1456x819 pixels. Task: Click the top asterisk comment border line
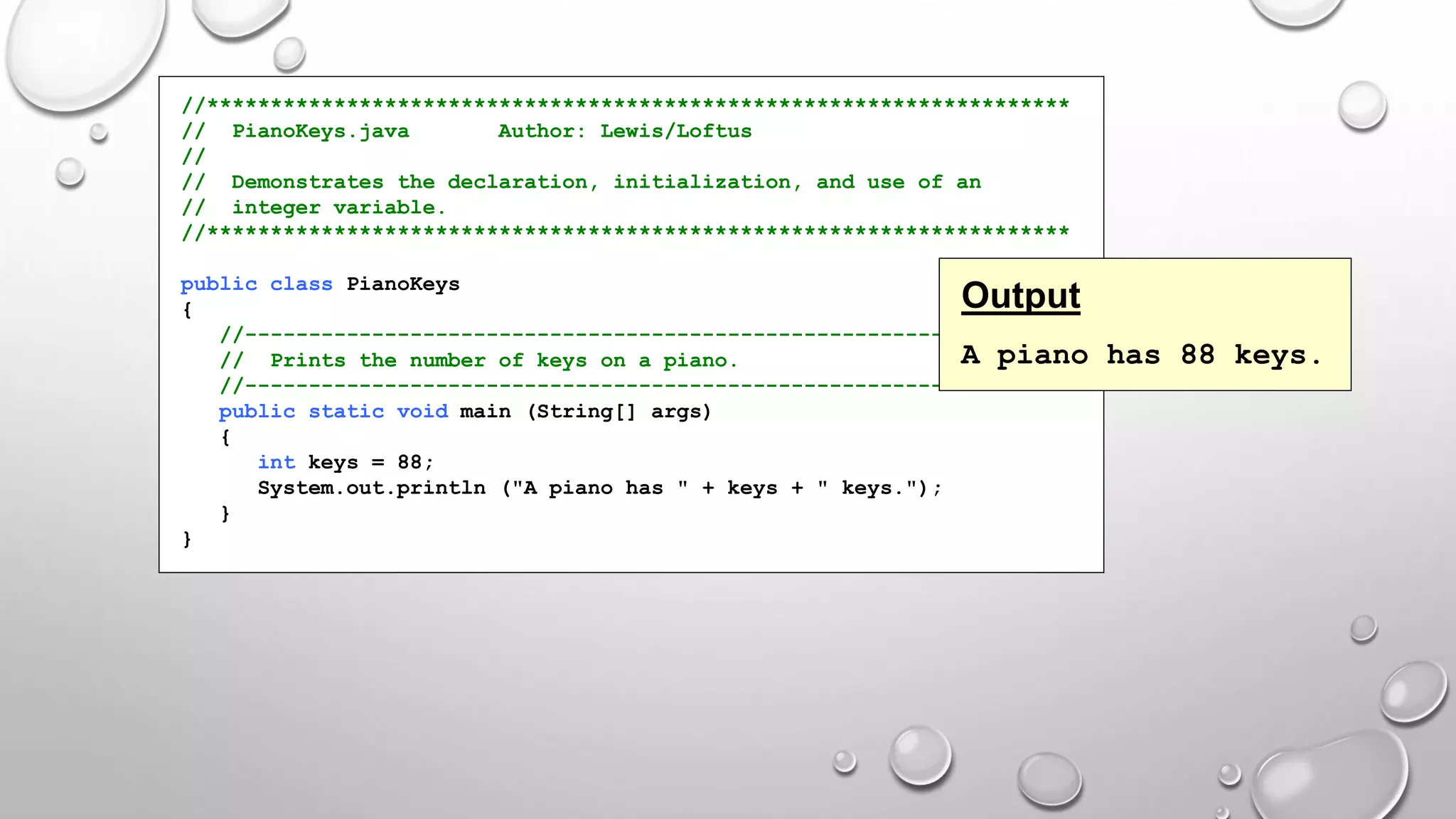click(626, 105)
